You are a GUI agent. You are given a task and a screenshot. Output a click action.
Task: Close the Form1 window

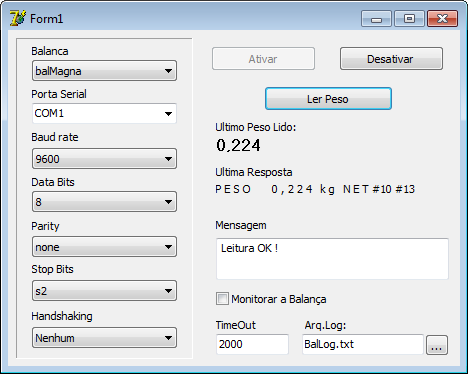click(442, 19)
